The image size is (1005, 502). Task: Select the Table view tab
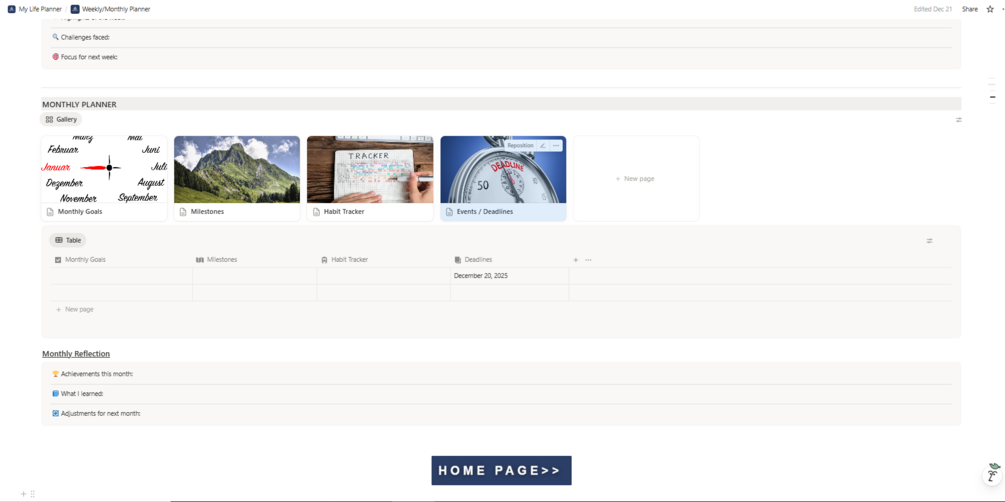click(x=67, y=240)
